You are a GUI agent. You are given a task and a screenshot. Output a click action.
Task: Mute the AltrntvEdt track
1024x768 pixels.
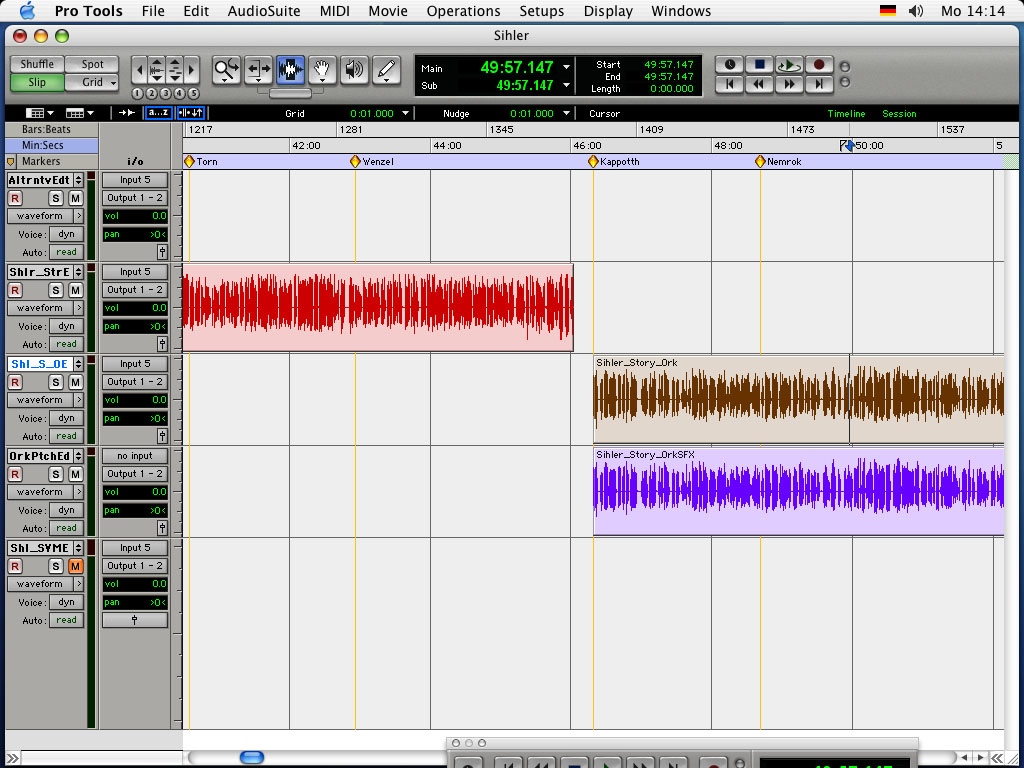(x=76, y=198)
